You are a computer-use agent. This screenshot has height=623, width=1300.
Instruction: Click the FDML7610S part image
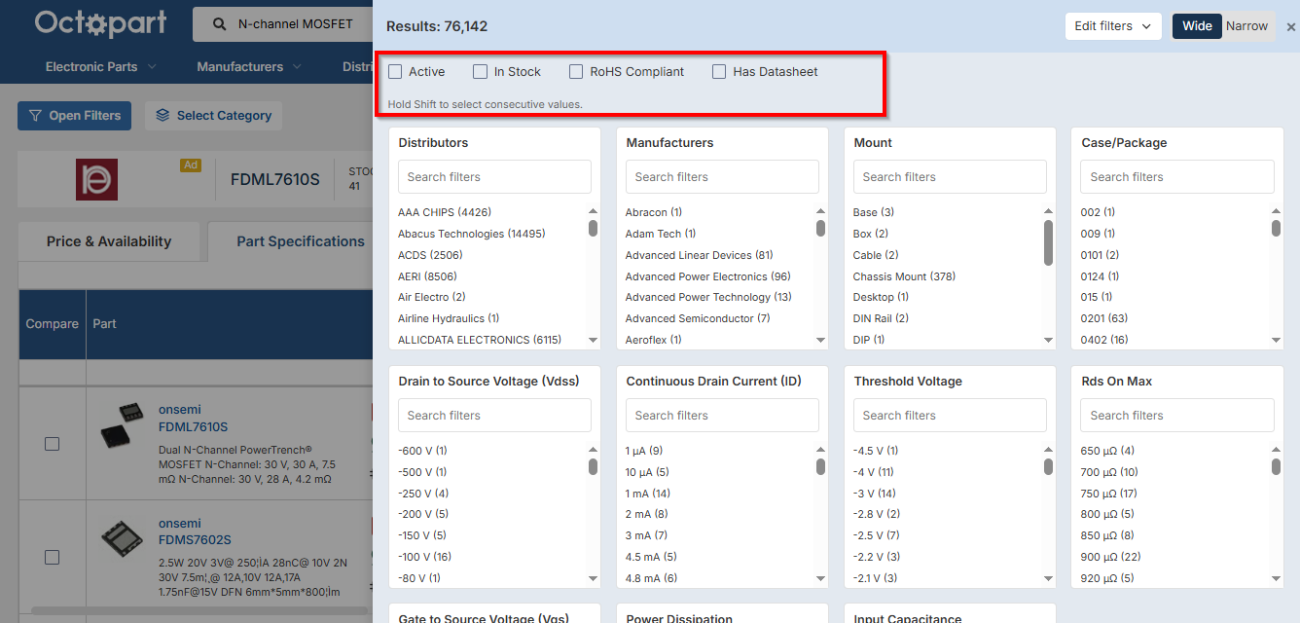tap(123, 426)
